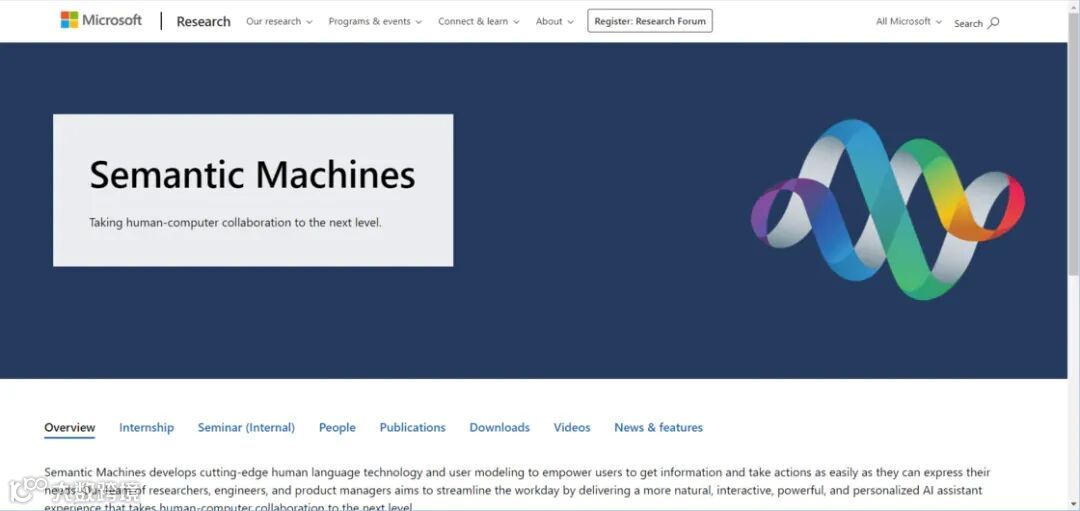Expand the Connect & learn menu

(x=479, y=21)
